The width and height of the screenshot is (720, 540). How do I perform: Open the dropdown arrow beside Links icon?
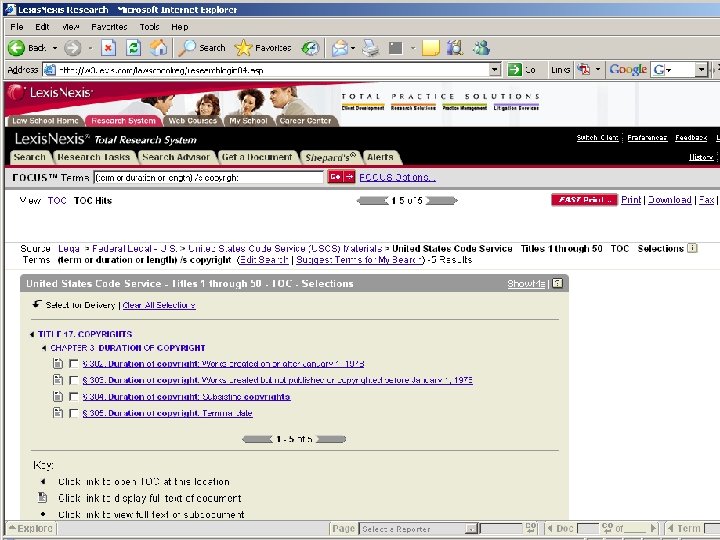click(x=598, y=70)
